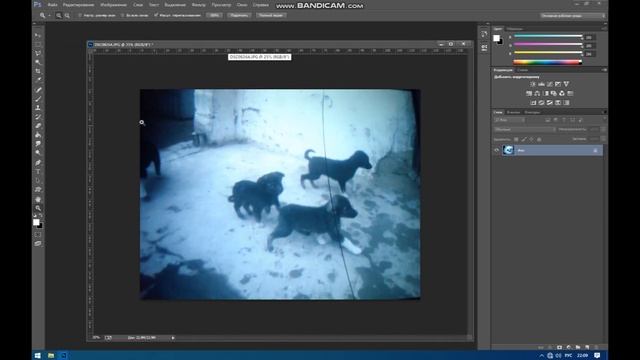Screen dimensions: 640x360
Task: Add a Threshold adjustment
Action: [550, 103]
